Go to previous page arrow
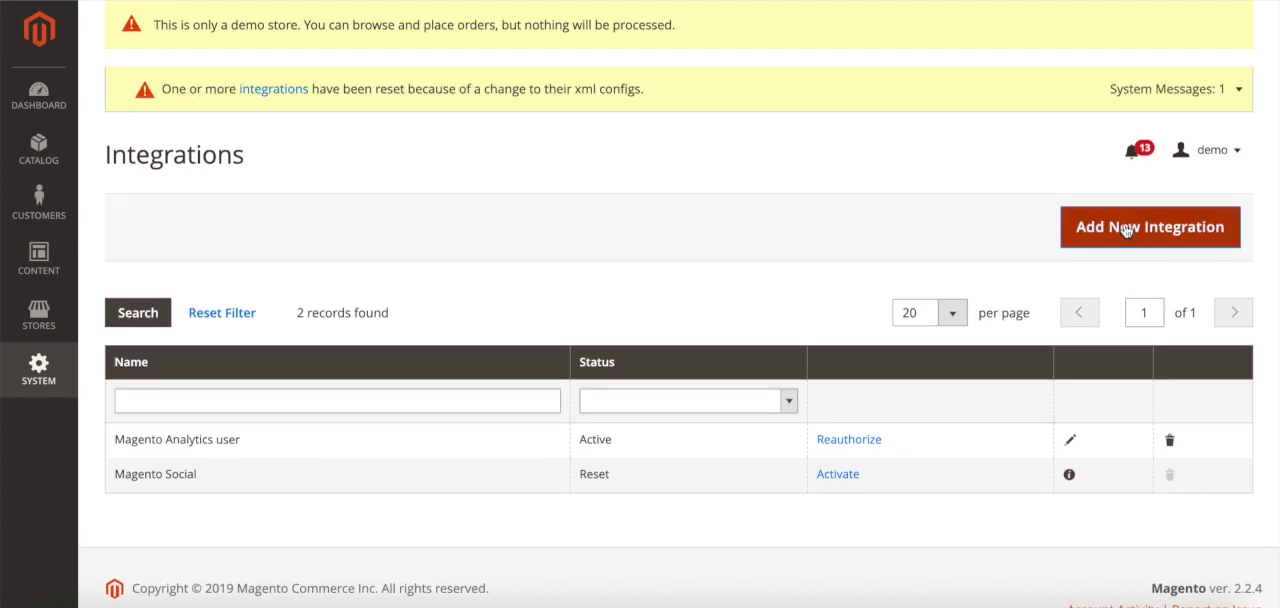Viewport: 1280px width, 608px height. tap(1078, 313)
